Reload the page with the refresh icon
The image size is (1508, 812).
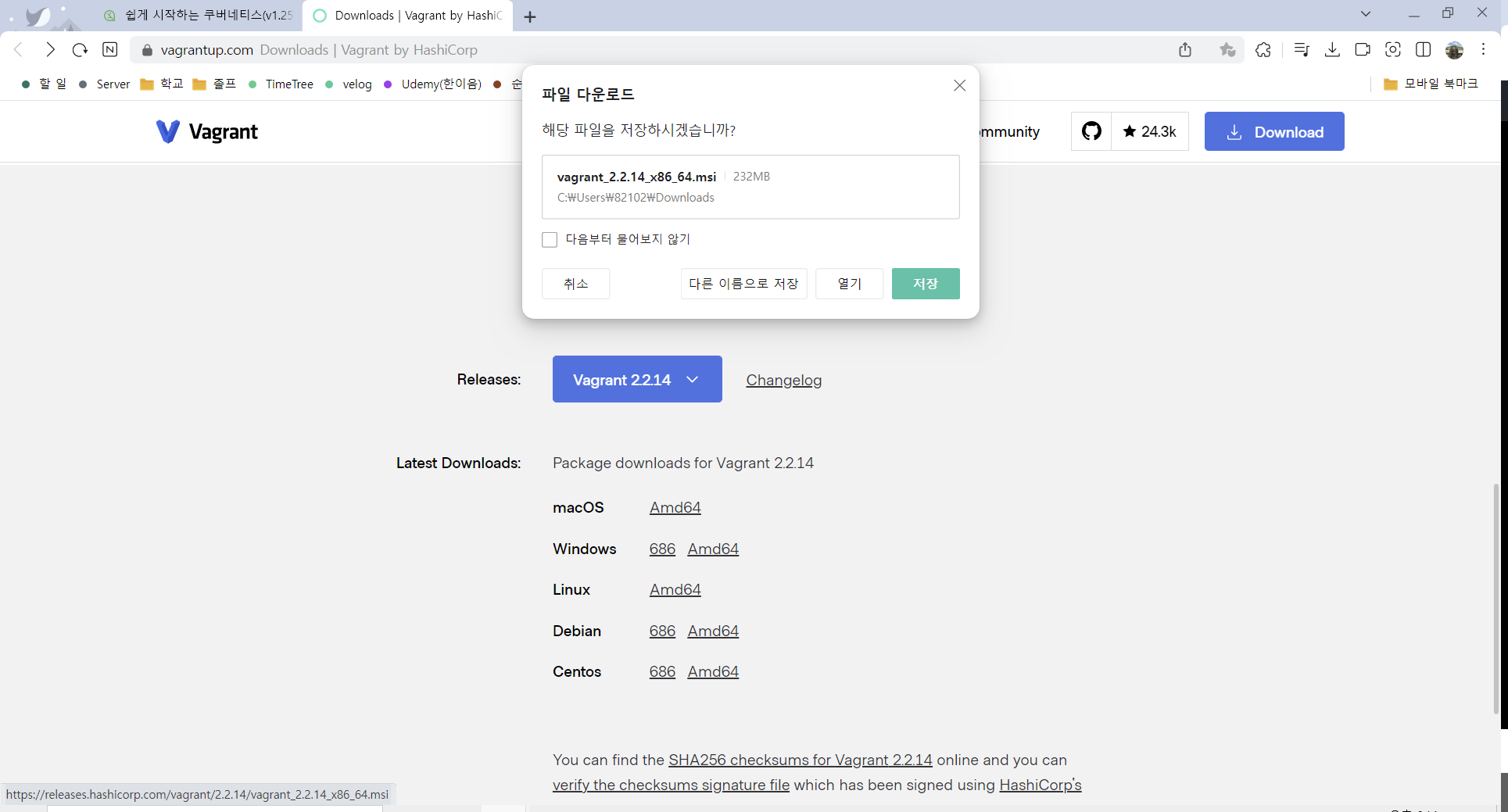click(x=80, y=50)
